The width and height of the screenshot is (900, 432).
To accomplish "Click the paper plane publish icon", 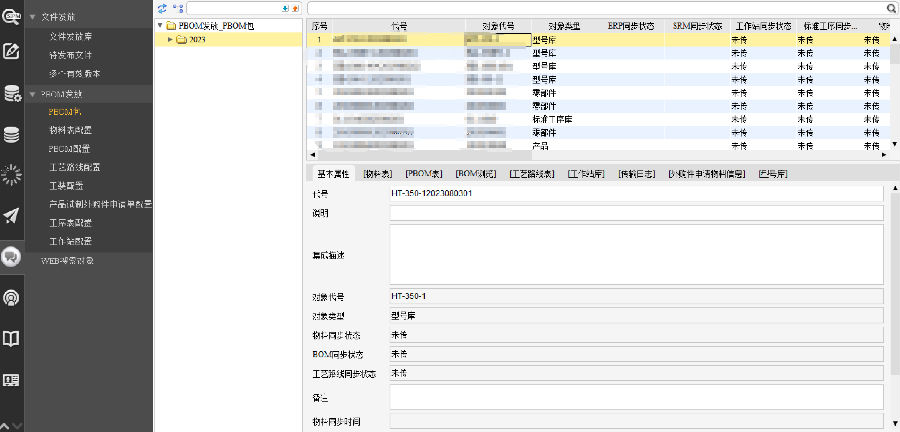I will 12,215.
